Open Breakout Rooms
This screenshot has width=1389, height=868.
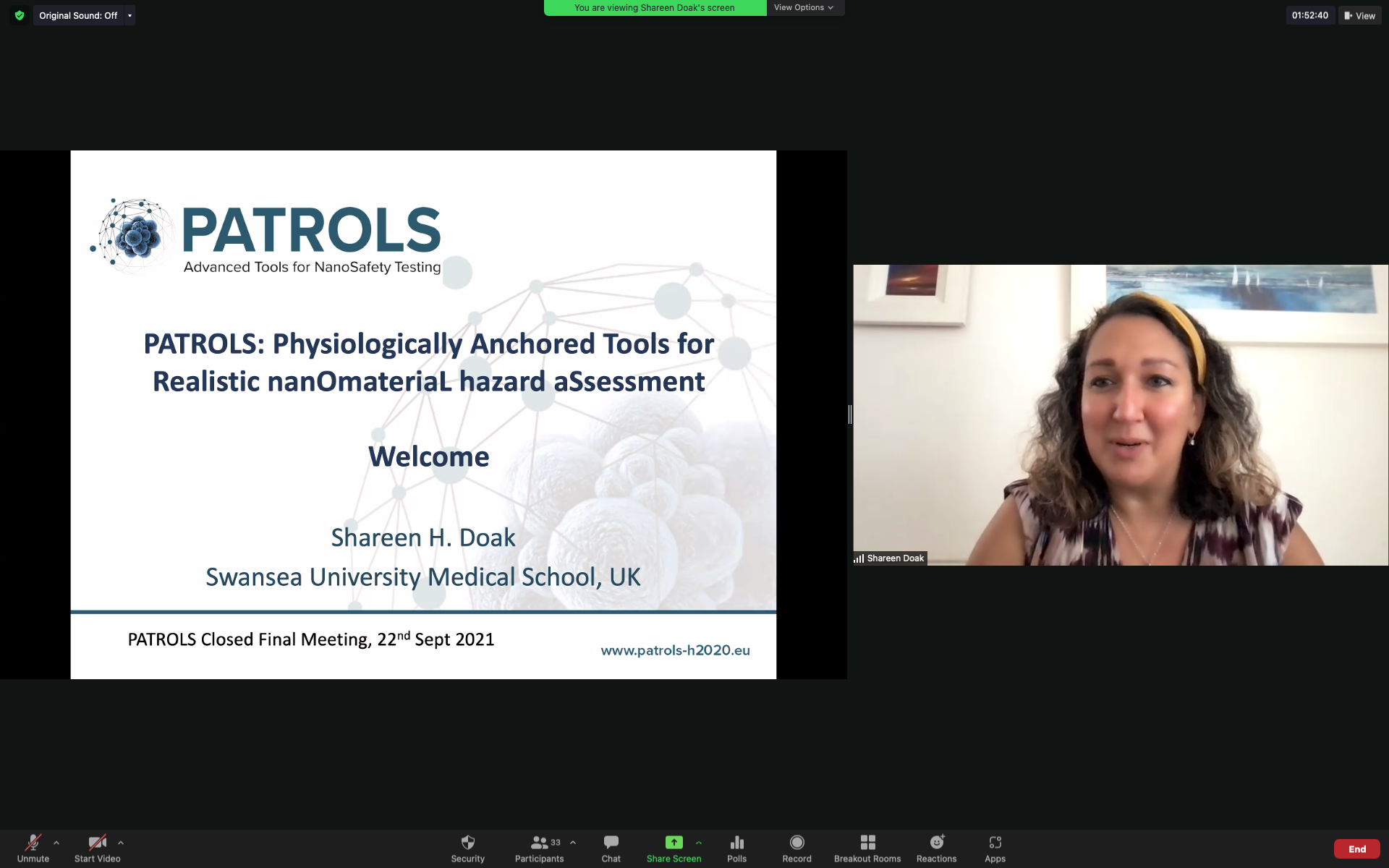click(867, 848)
